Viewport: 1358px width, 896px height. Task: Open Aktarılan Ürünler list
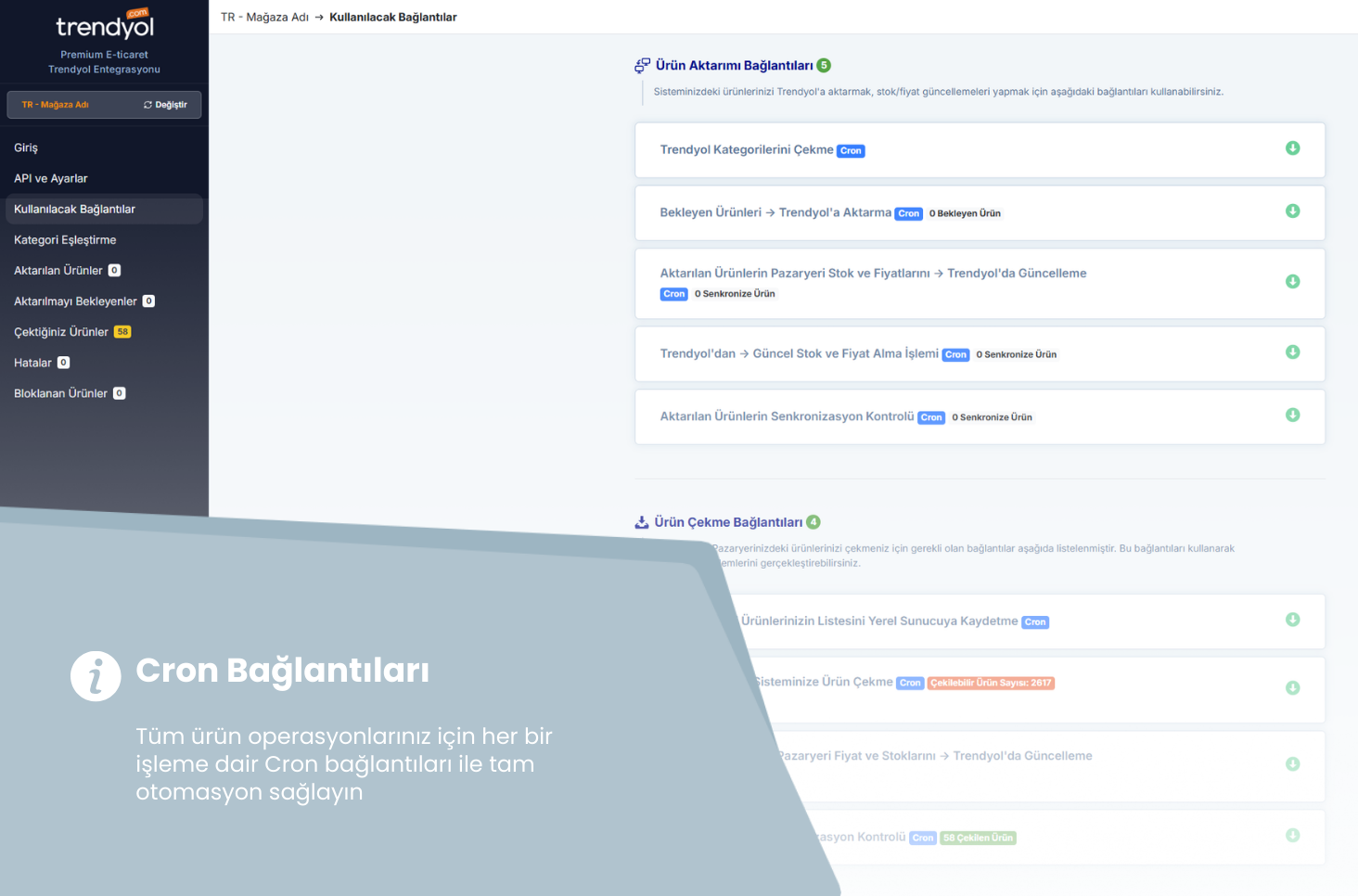(x=58, y=270)
